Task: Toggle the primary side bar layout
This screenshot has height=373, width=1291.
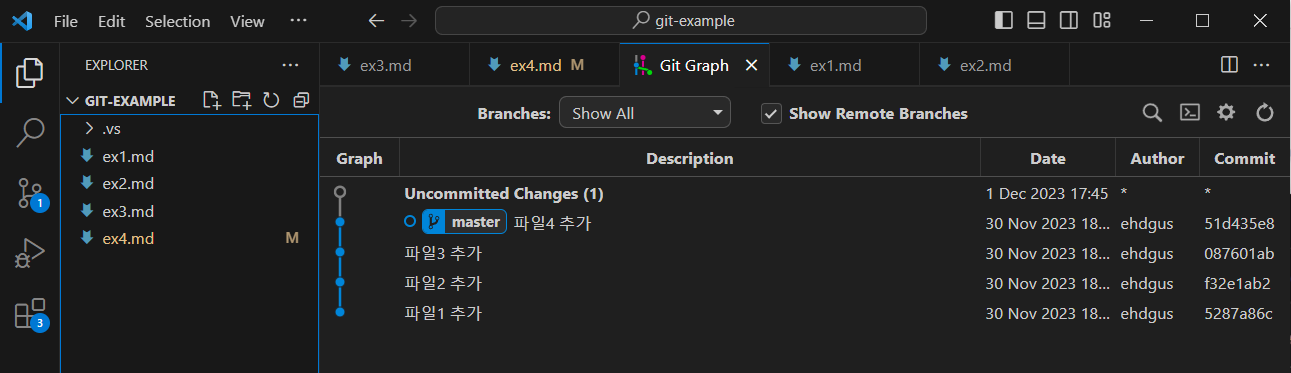Action: pos(1004,20)
